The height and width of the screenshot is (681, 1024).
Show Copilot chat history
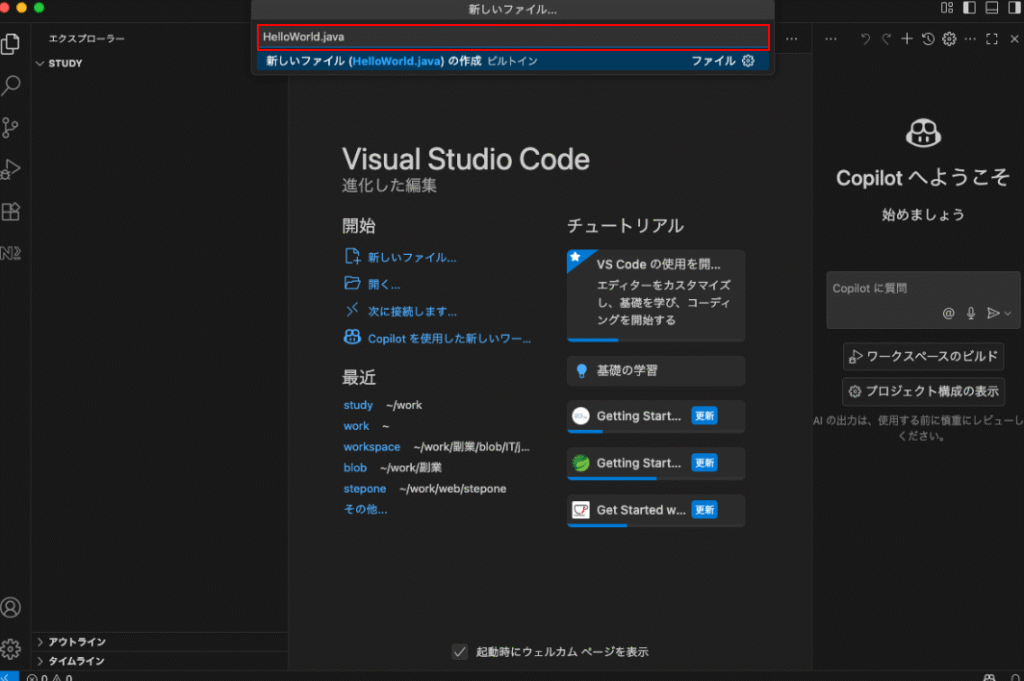pos(928,39)
